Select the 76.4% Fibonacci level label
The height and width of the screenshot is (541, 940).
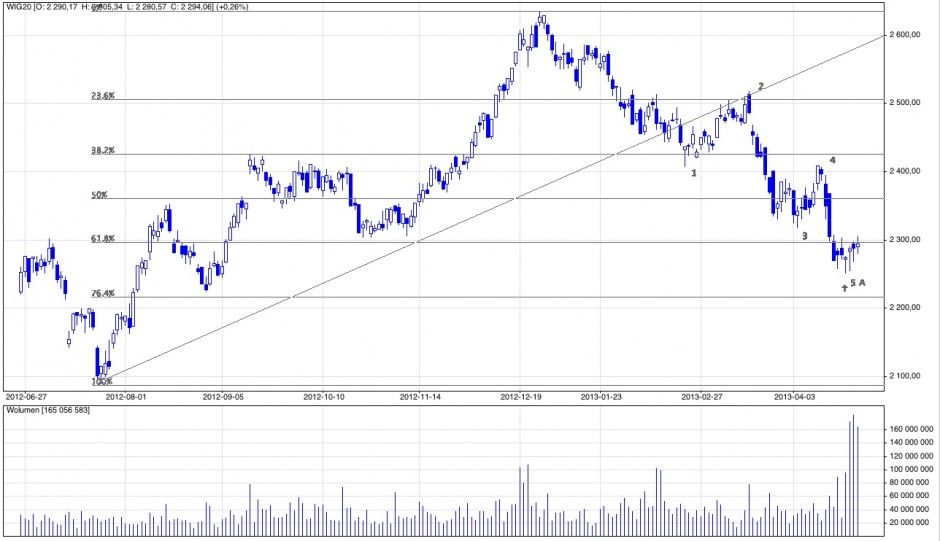(x=103, y=293)
